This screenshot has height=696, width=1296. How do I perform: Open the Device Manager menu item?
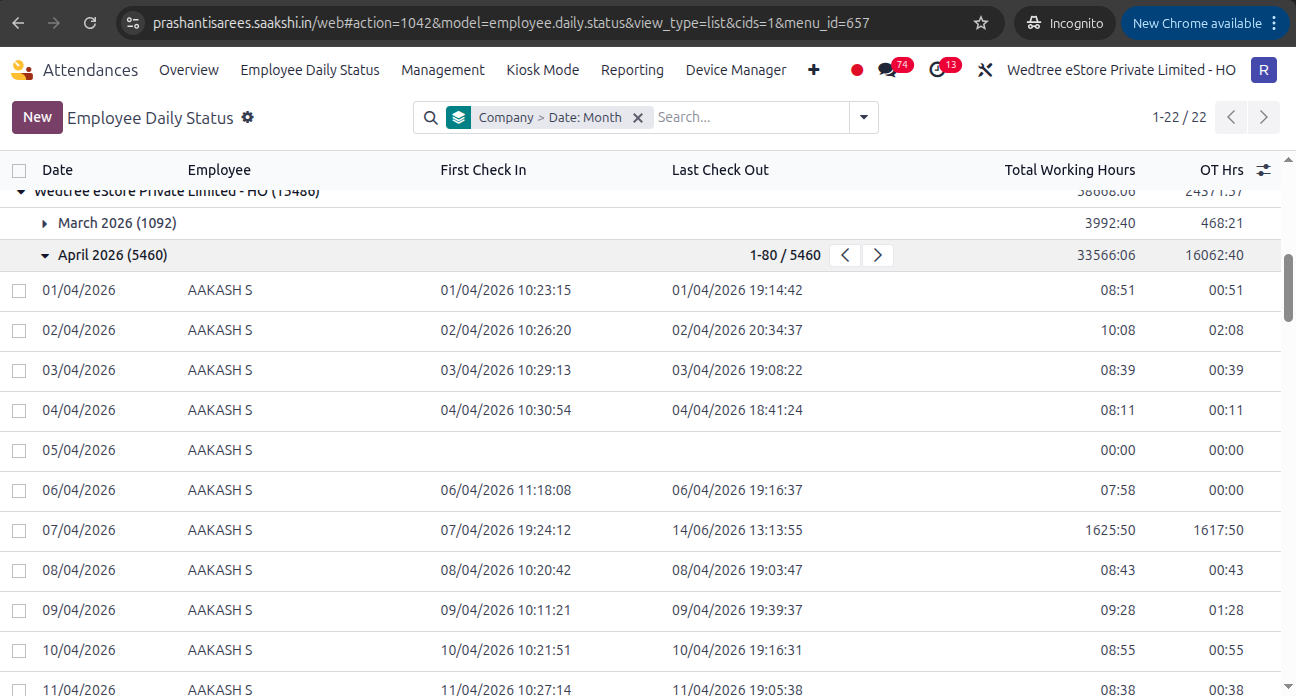(736, 70)
